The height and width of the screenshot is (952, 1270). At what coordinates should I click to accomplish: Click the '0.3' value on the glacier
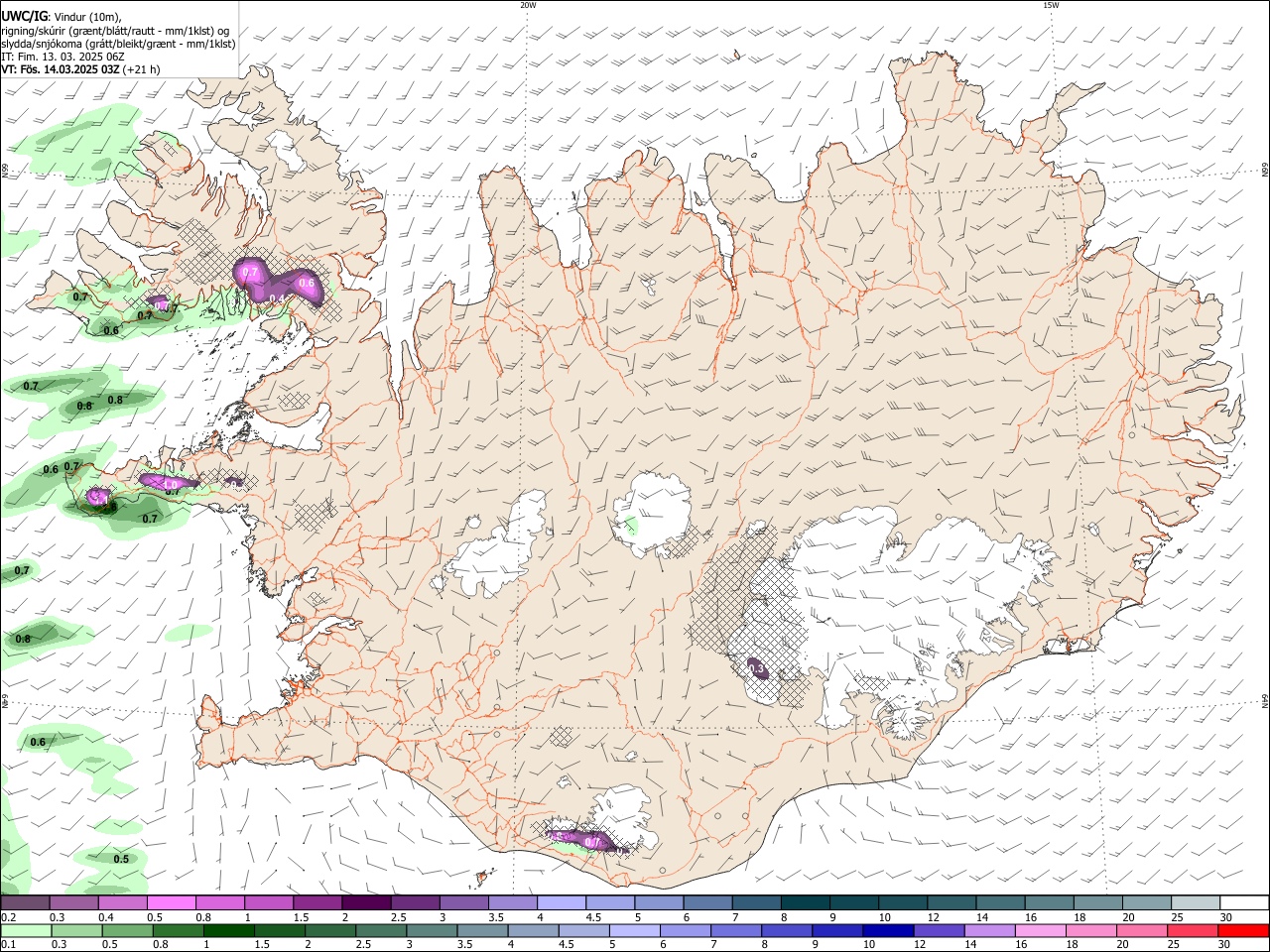[757, 669]
